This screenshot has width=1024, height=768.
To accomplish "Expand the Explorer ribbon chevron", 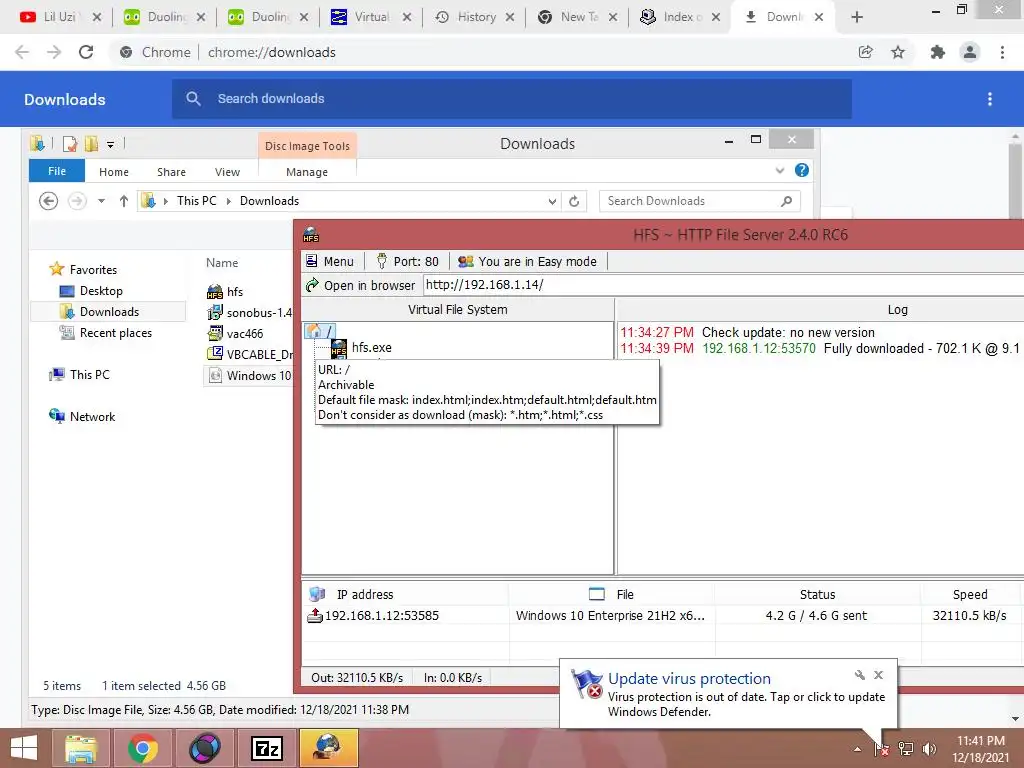I will coord(779,170).
